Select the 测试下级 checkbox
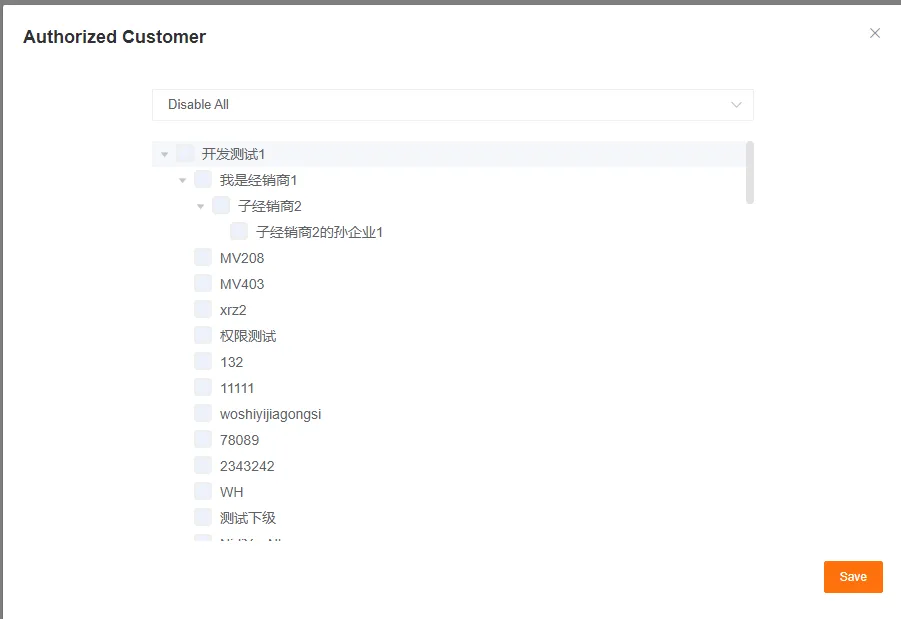Screen dimensions: 901x619 pyautogui.click(x=201, y=517)
